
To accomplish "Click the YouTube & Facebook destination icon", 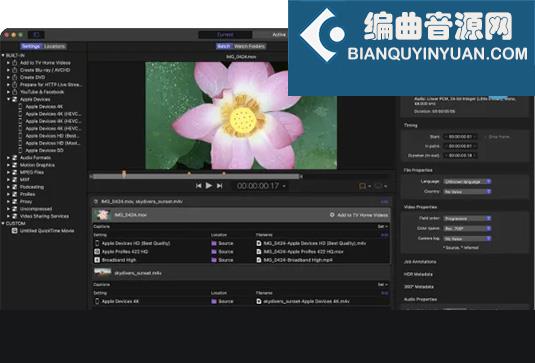I will [15, 92].
